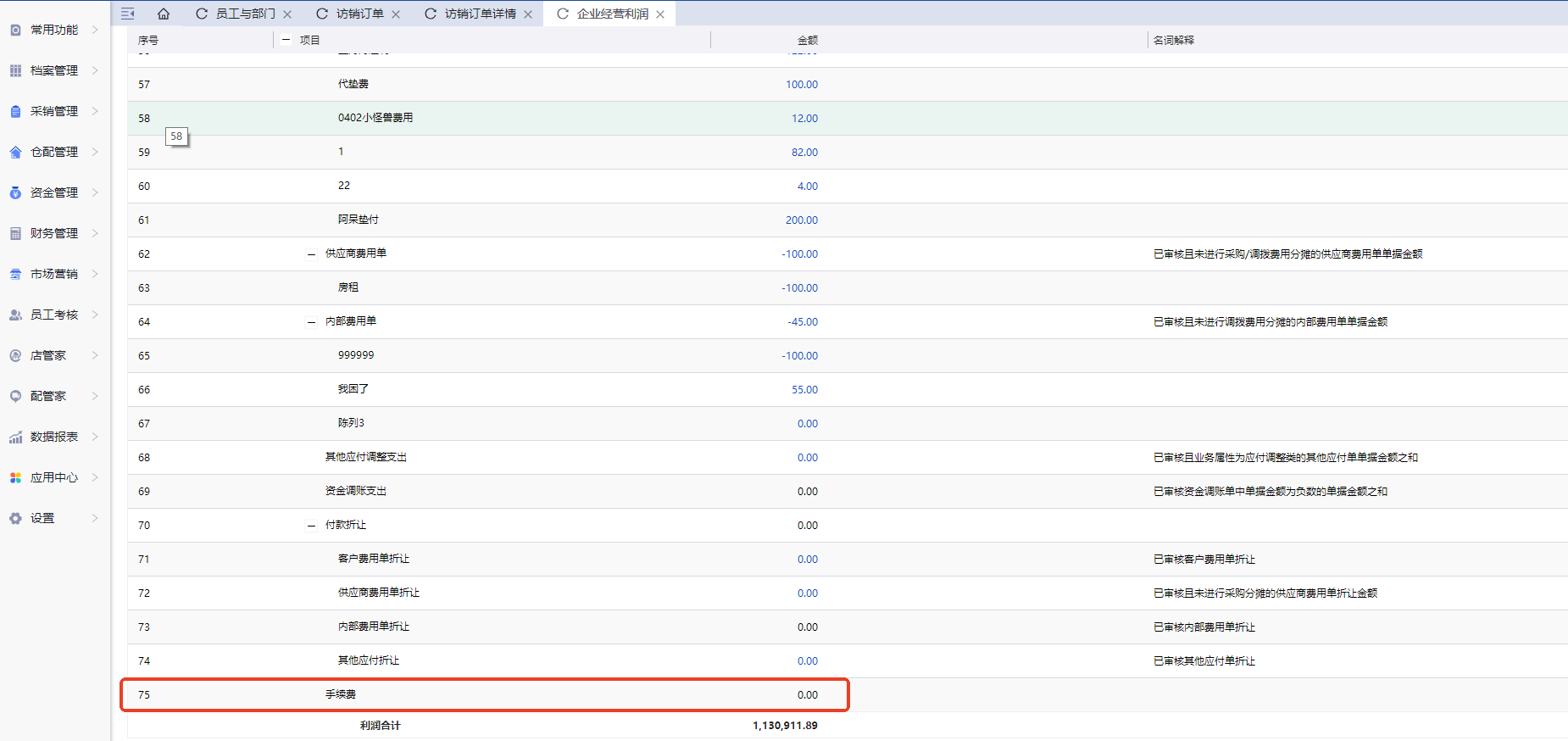
Task: Collapse the 内部费用单 tree row
Action: [x=311, y=322]
